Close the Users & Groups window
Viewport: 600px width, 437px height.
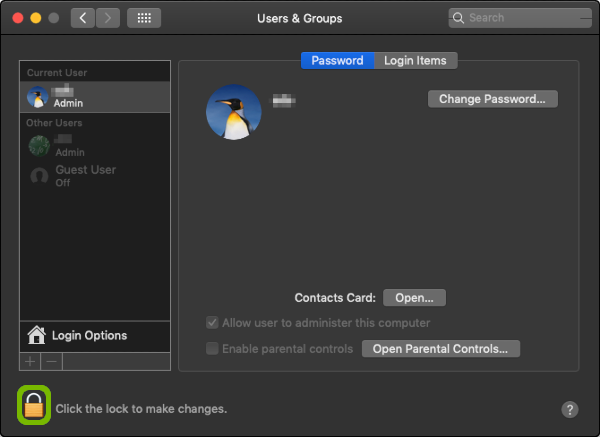[x=18, y=18]
